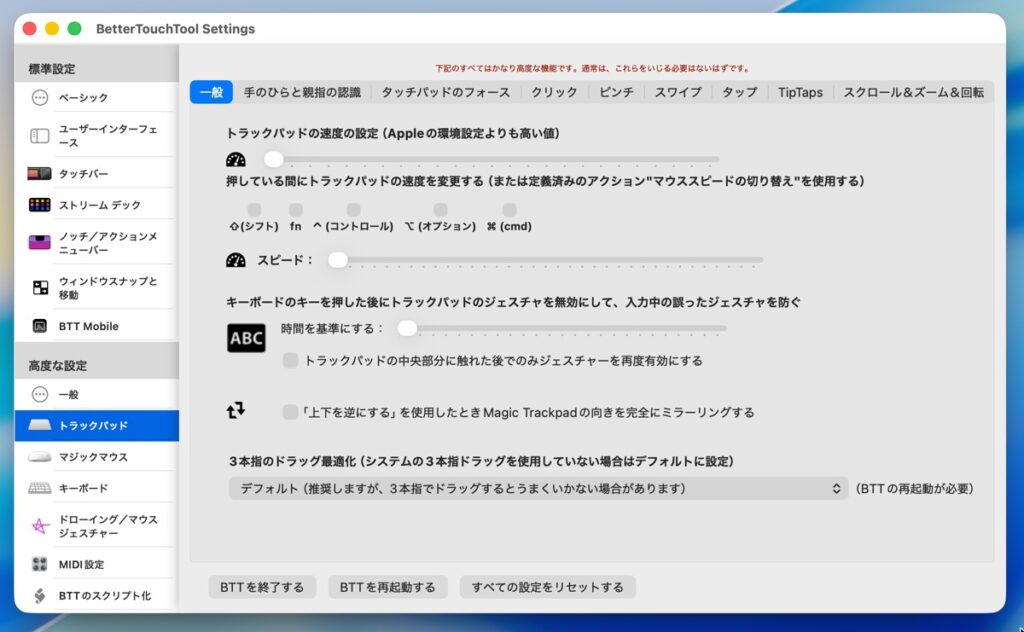The height and width of the screenshot is (632, 1024).
Task: Open ノッチ／アクションメニューバー icon
Action: click(x=40, y=242)
